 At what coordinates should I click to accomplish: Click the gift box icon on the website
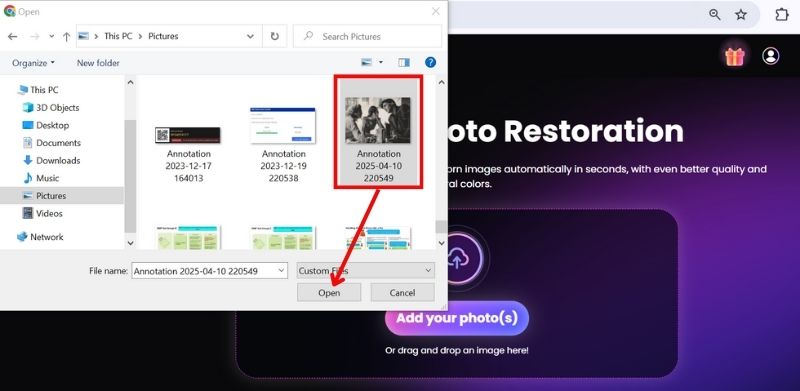[x=735, y=56]
